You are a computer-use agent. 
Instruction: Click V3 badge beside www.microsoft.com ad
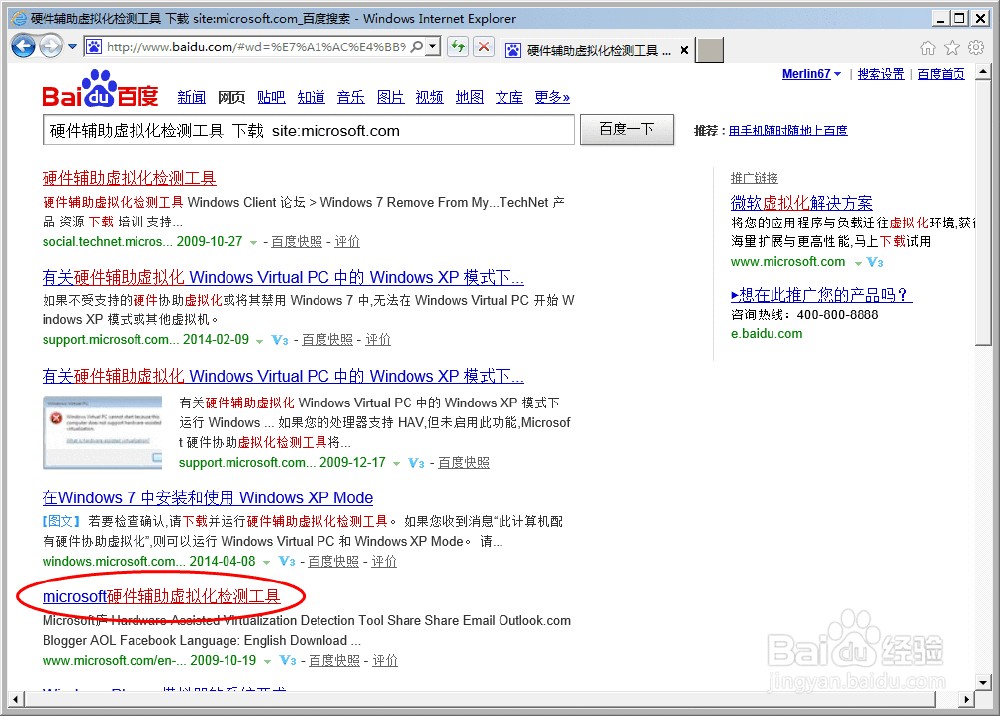click(875, 262)
